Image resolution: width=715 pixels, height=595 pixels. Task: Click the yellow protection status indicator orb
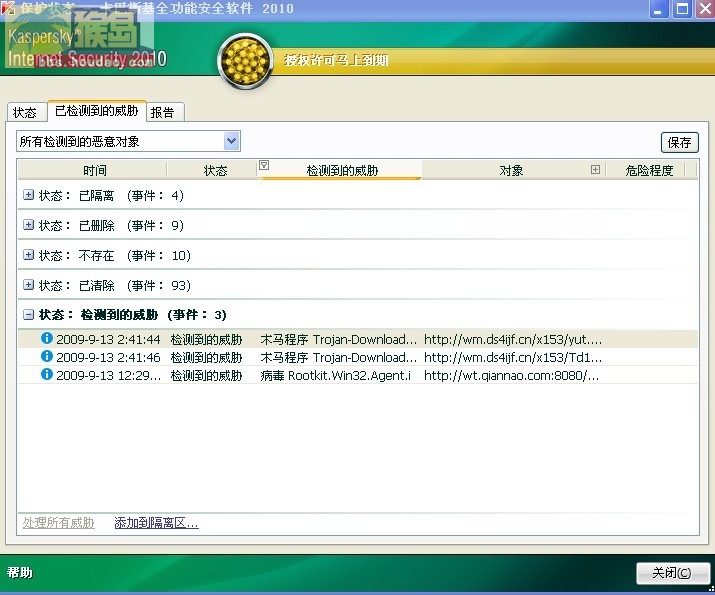(246, 61)
